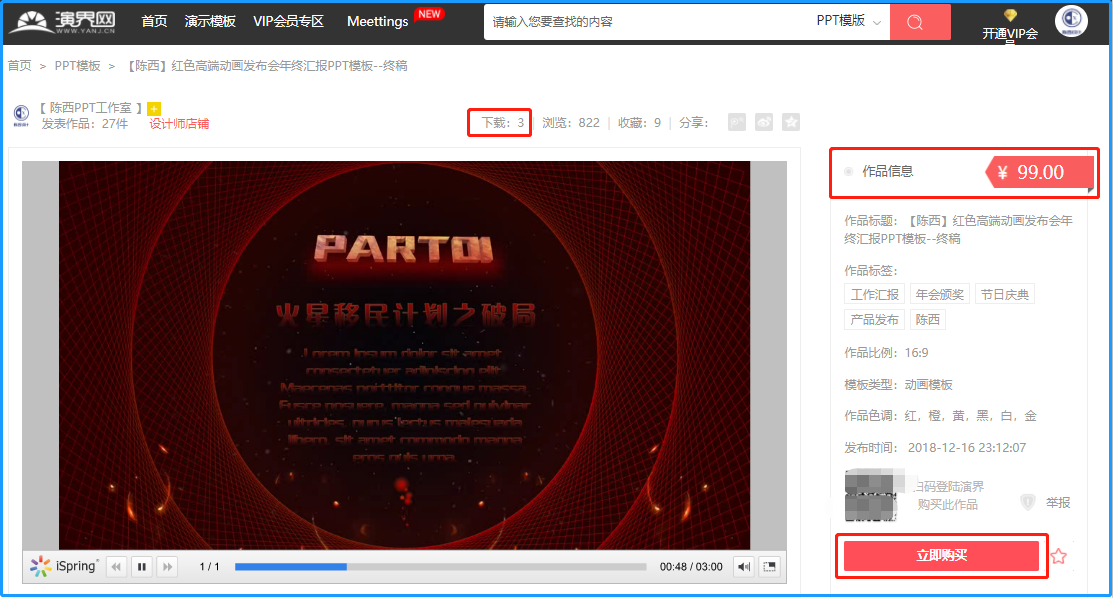Viewport: 1113px width, 598px height.
Task: Open the 设计师店铺 link
Action: point(179,124)
